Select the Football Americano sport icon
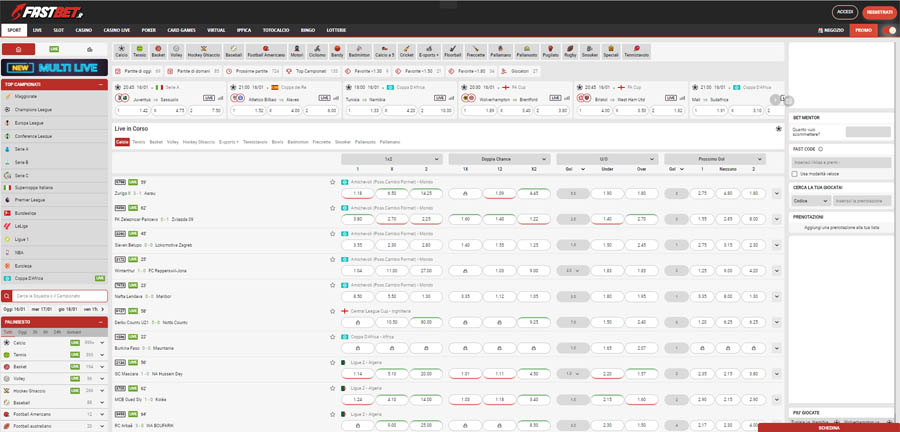The height and width of the screenshot is (432, 900). (266, 51)
